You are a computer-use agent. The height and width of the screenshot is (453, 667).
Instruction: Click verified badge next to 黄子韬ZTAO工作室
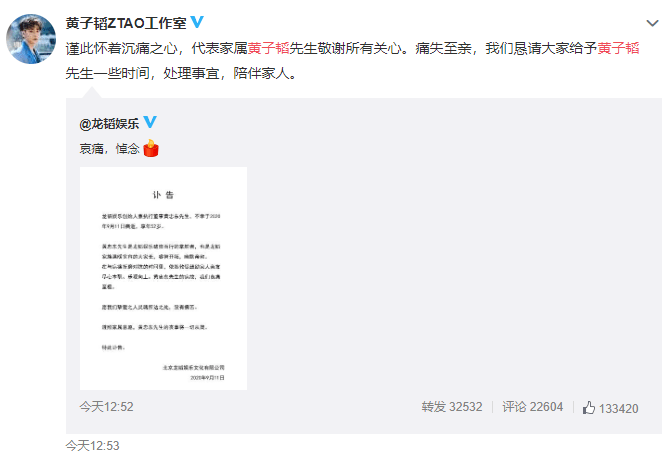coord(197,22)
